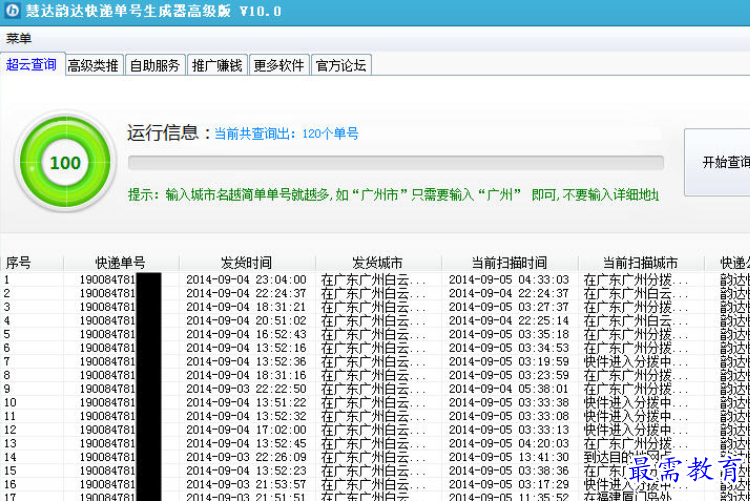The height and width of the screenshot is (501, 750).
Task: Select scan time 2014-09-05 03:35:18
Action: (509, 334)
